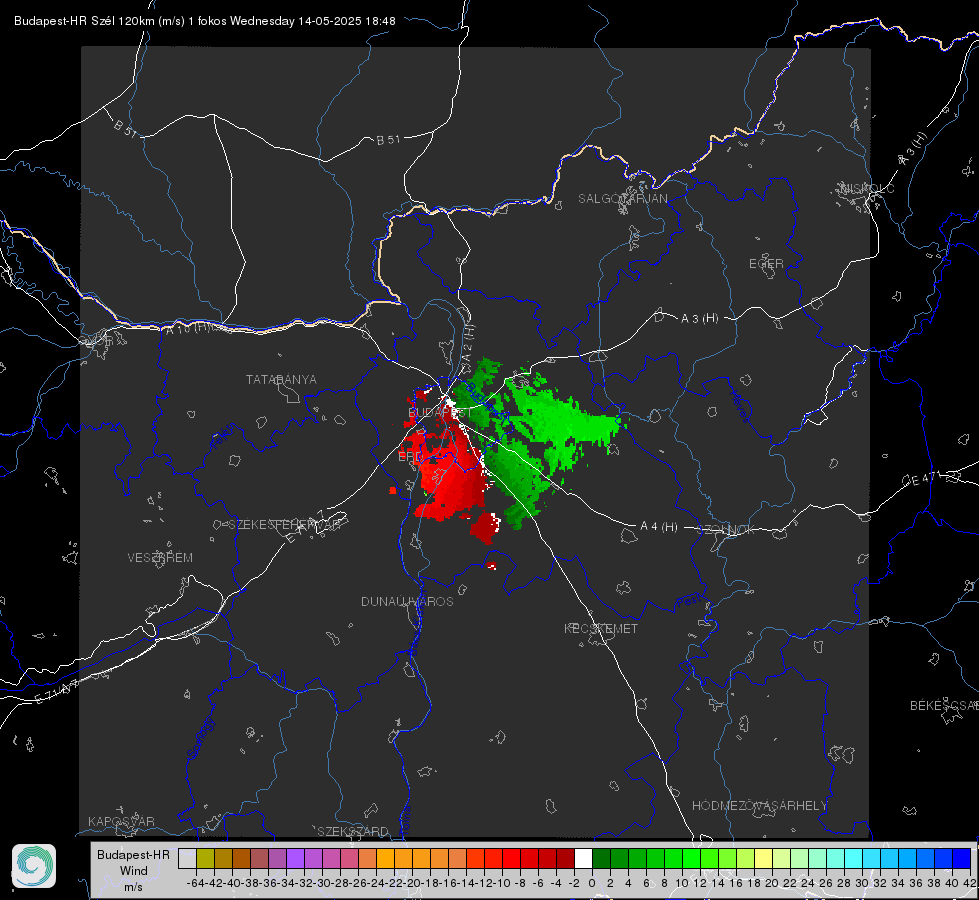Click the SZOLNOK city label
The width and height of the screenshot is (979, 900).
pos(726,530)
